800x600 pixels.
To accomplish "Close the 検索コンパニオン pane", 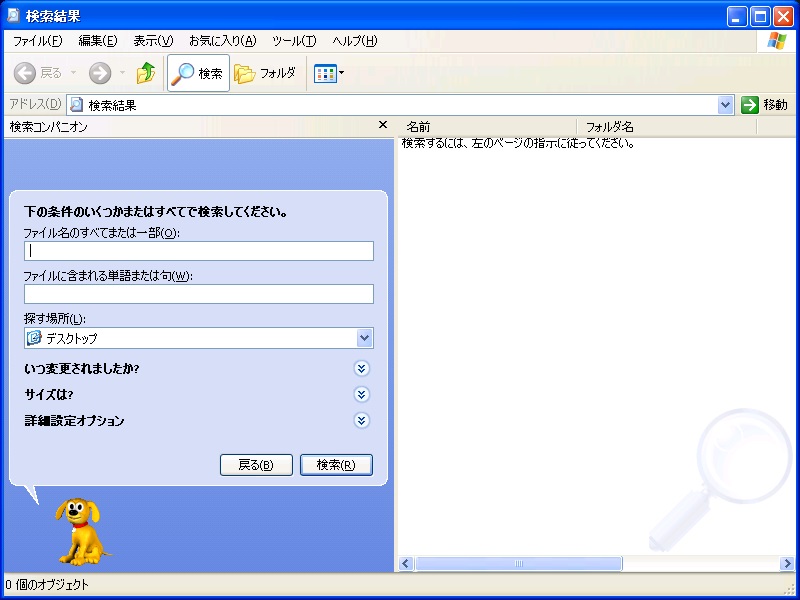I will pos(382,126).
